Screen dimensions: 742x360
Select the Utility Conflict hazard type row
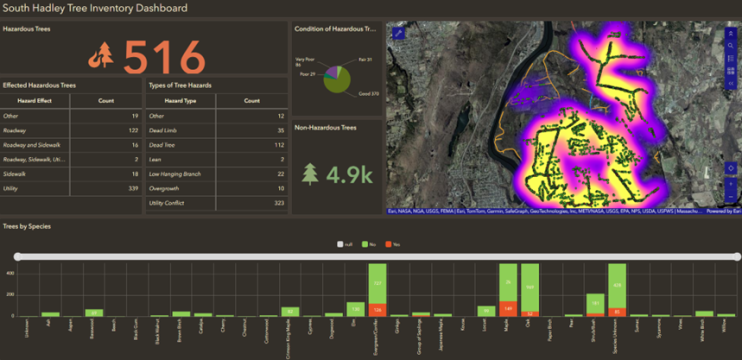[217, 203]
